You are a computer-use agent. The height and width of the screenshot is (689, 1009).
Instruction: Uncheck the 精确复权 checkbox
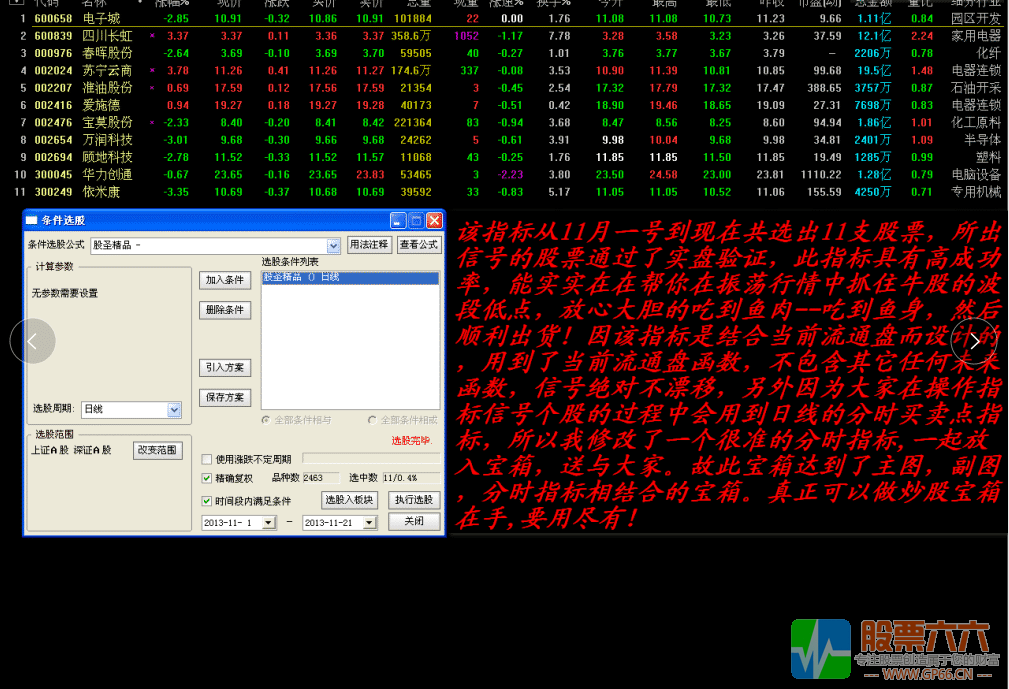207,478
